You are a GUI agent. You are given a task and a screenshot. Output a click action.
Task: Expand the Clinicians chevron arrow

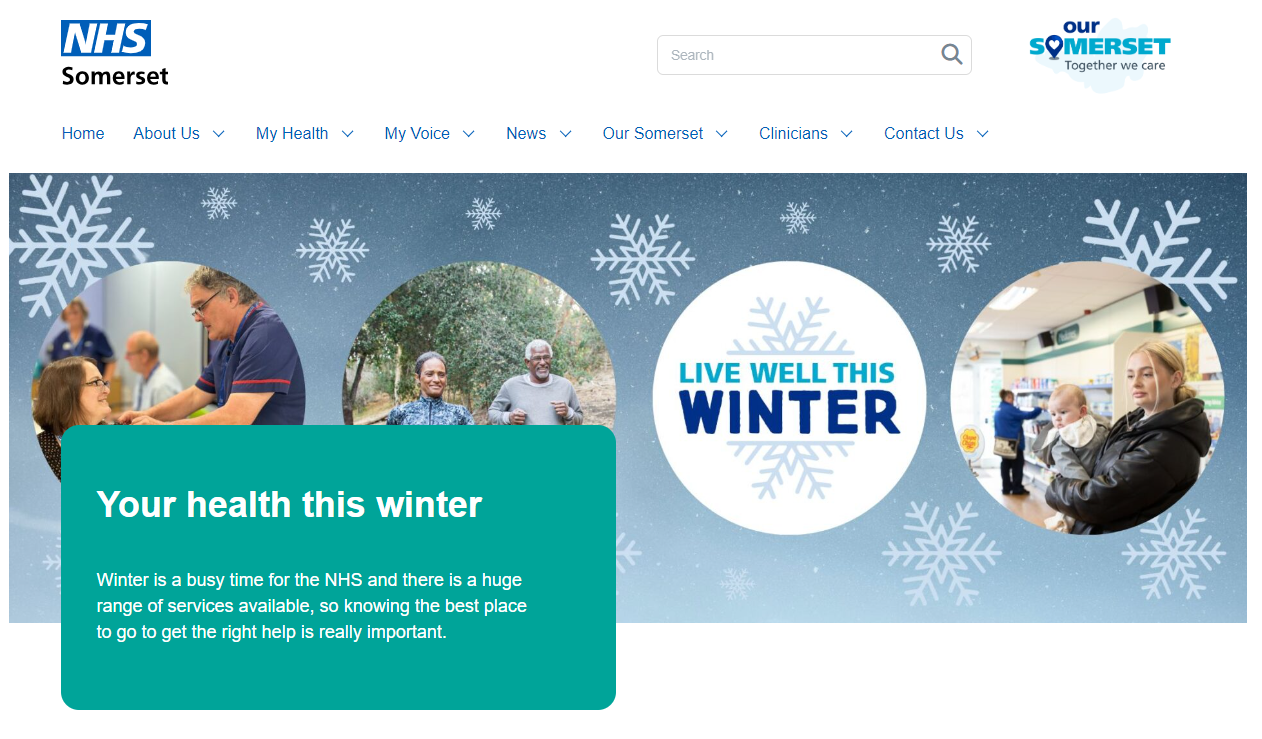tap(846, 134)
